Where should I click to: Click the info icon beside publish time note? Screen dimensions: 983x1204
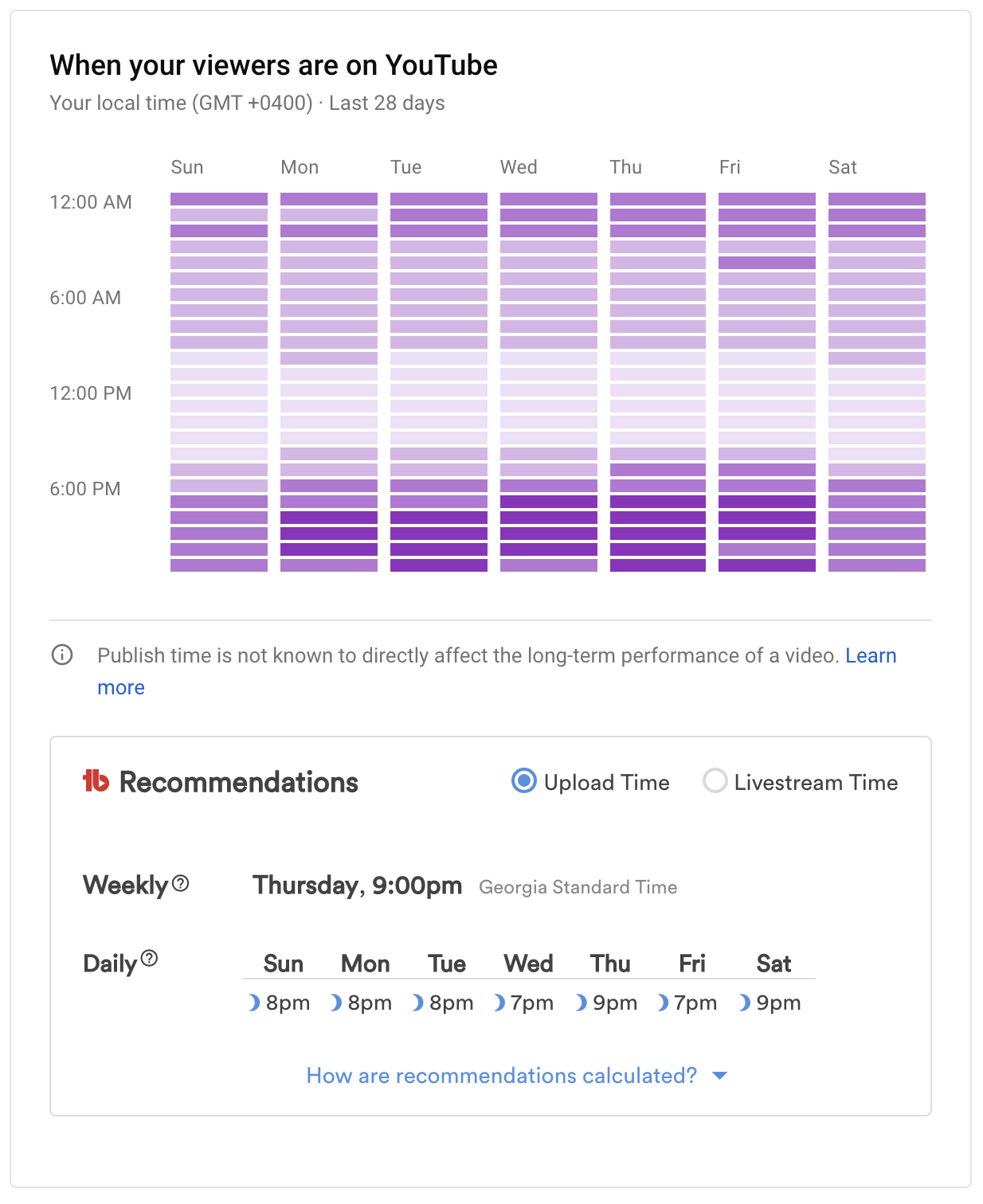(62, 655)
